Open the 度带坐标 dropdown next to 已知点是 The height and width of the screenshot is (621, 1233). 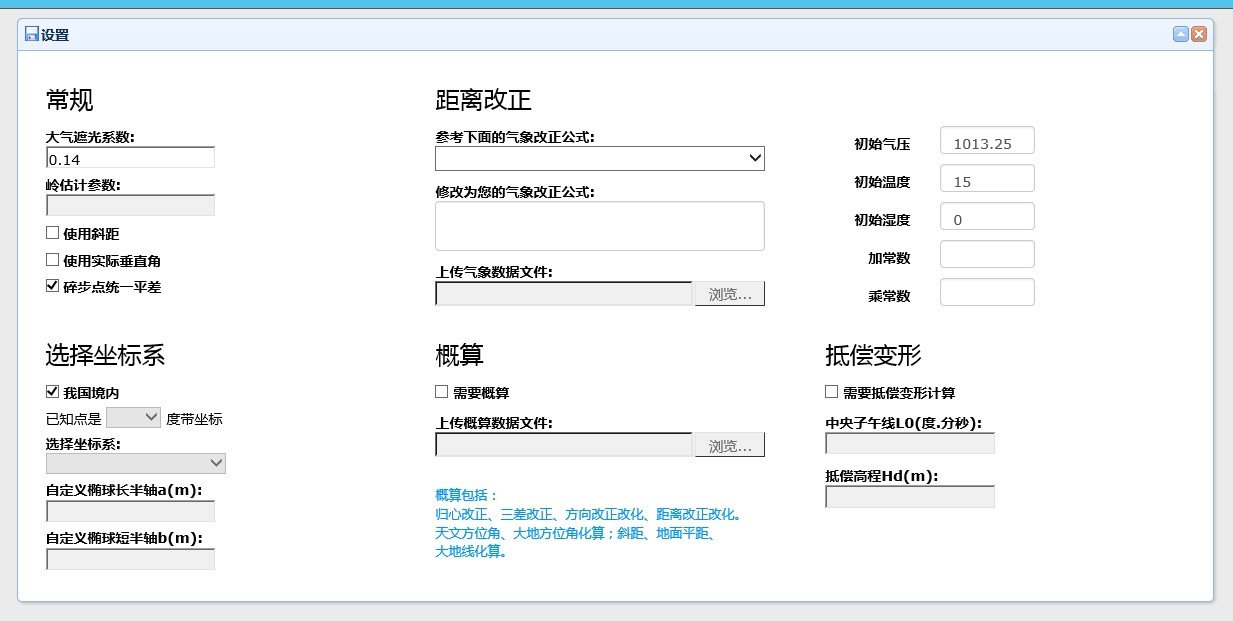point(133,417)
